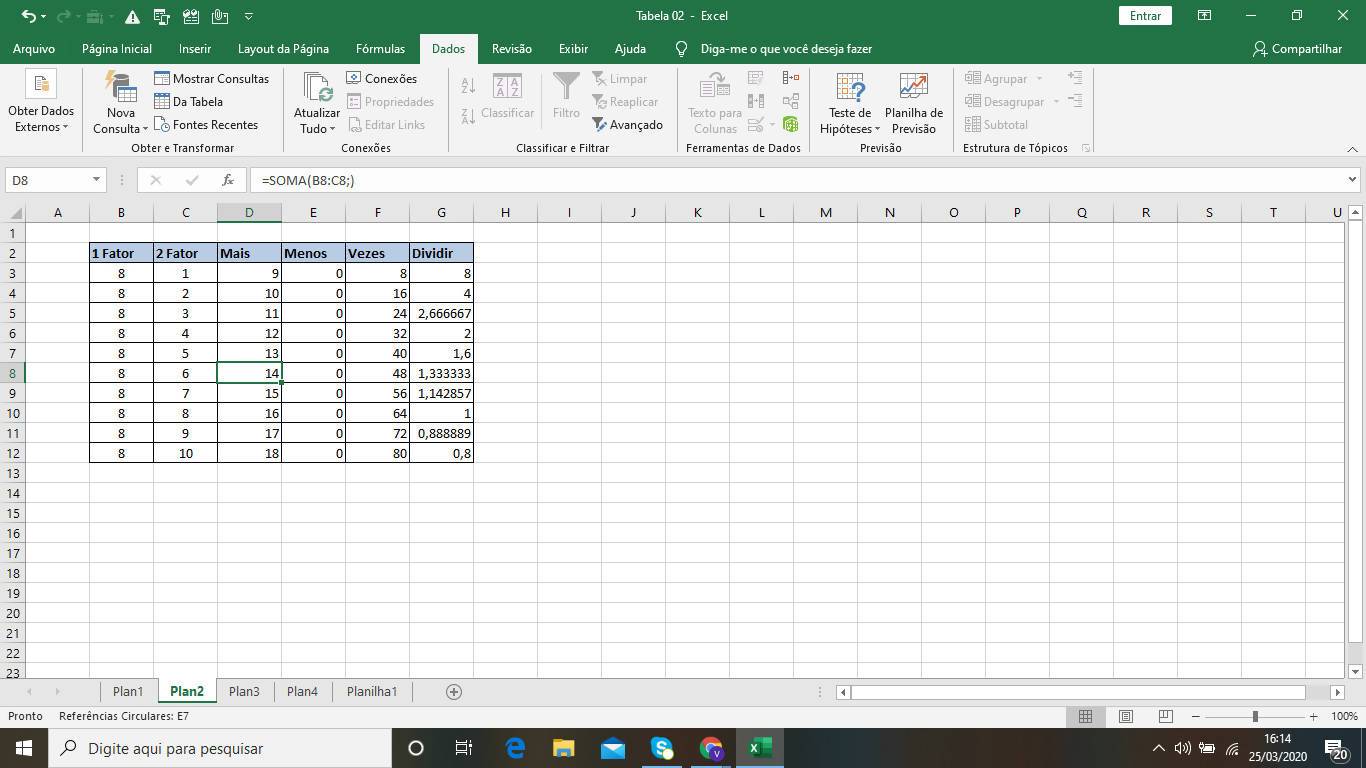This screenshot has height=768, width=1366.
Task: Click the Undo arrow icon
Action: pyautogui.click(x=28, y=16)
